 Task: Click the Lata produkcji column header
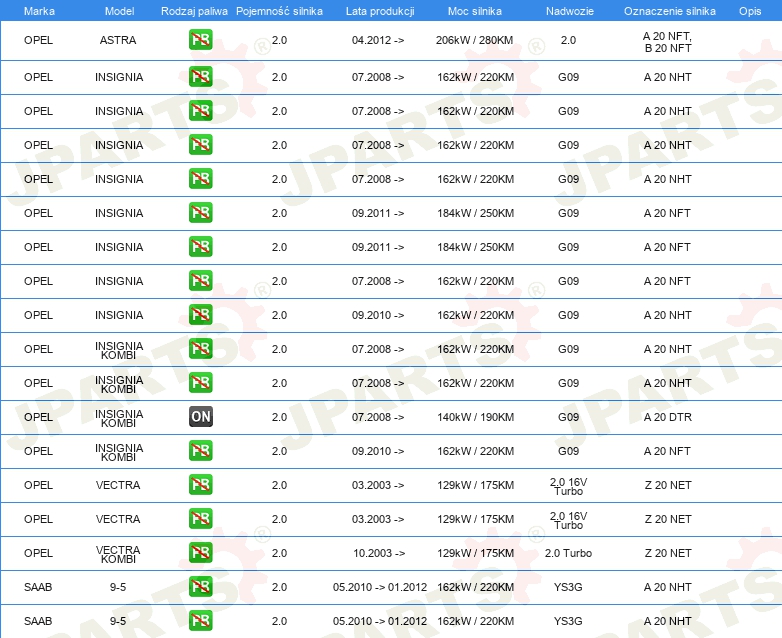[x=380, y=11]
